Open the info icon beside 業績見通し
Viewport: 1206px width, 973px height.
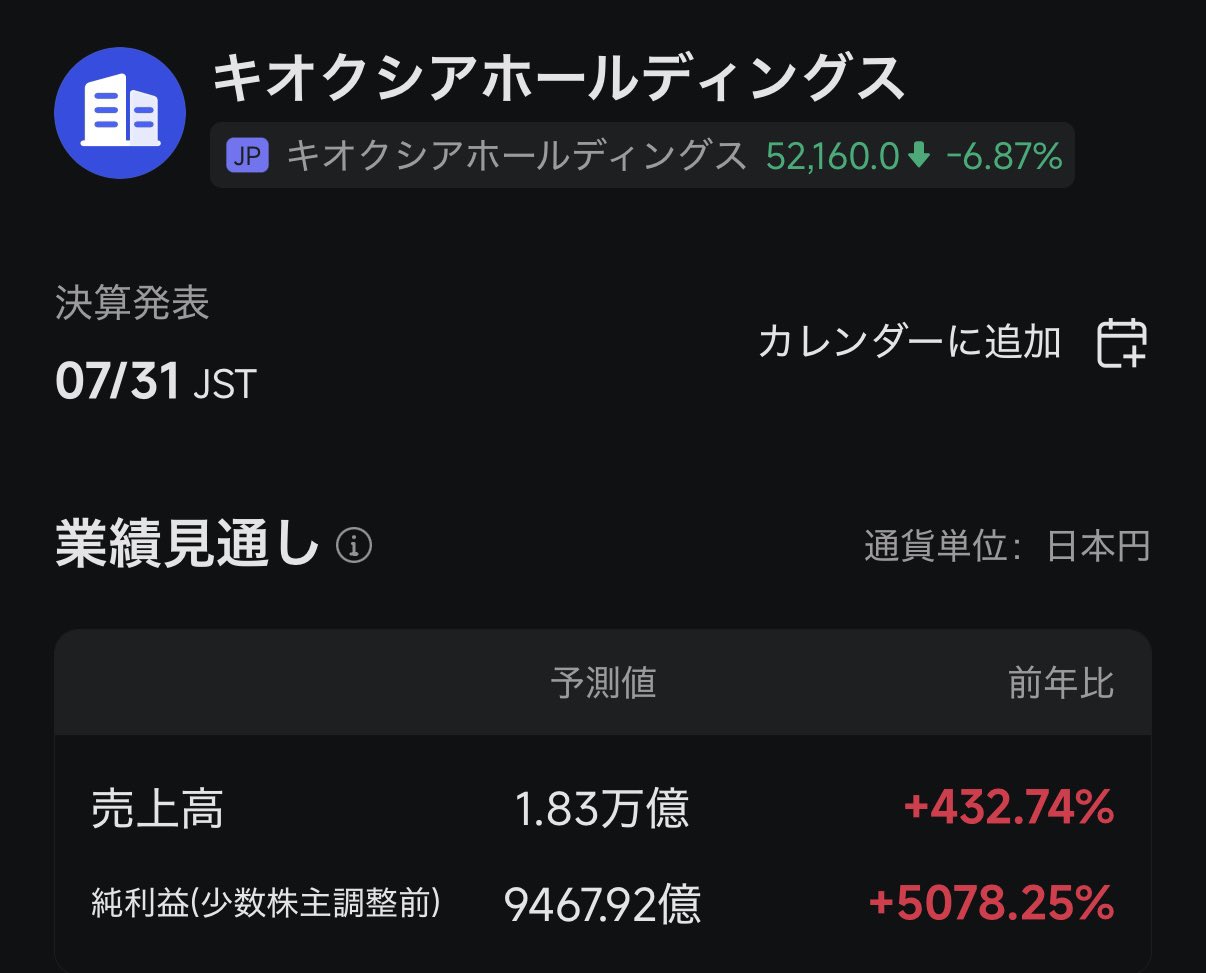click(354, 546)
